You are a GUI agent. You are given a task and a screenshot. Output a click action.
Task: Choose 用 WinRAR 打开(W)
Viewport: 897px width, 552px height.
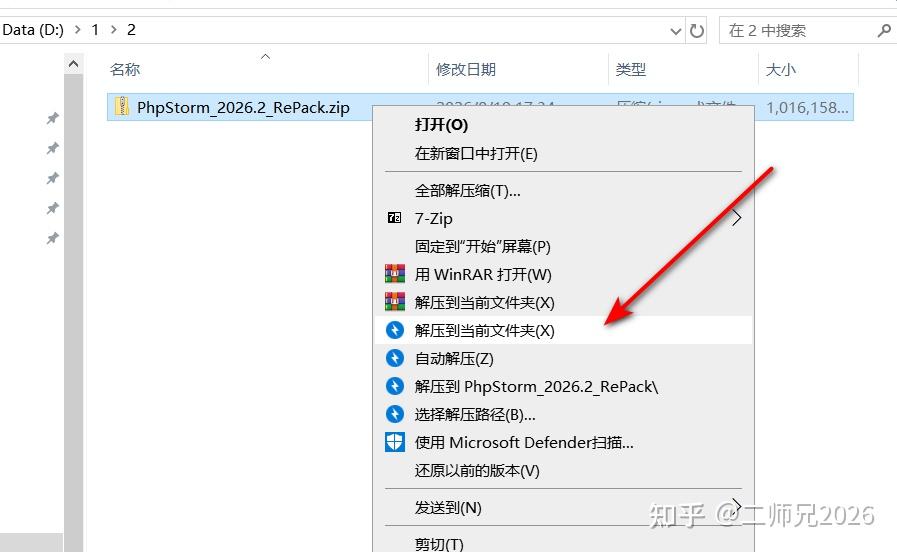pyautogui.click(x=563, y=274)
